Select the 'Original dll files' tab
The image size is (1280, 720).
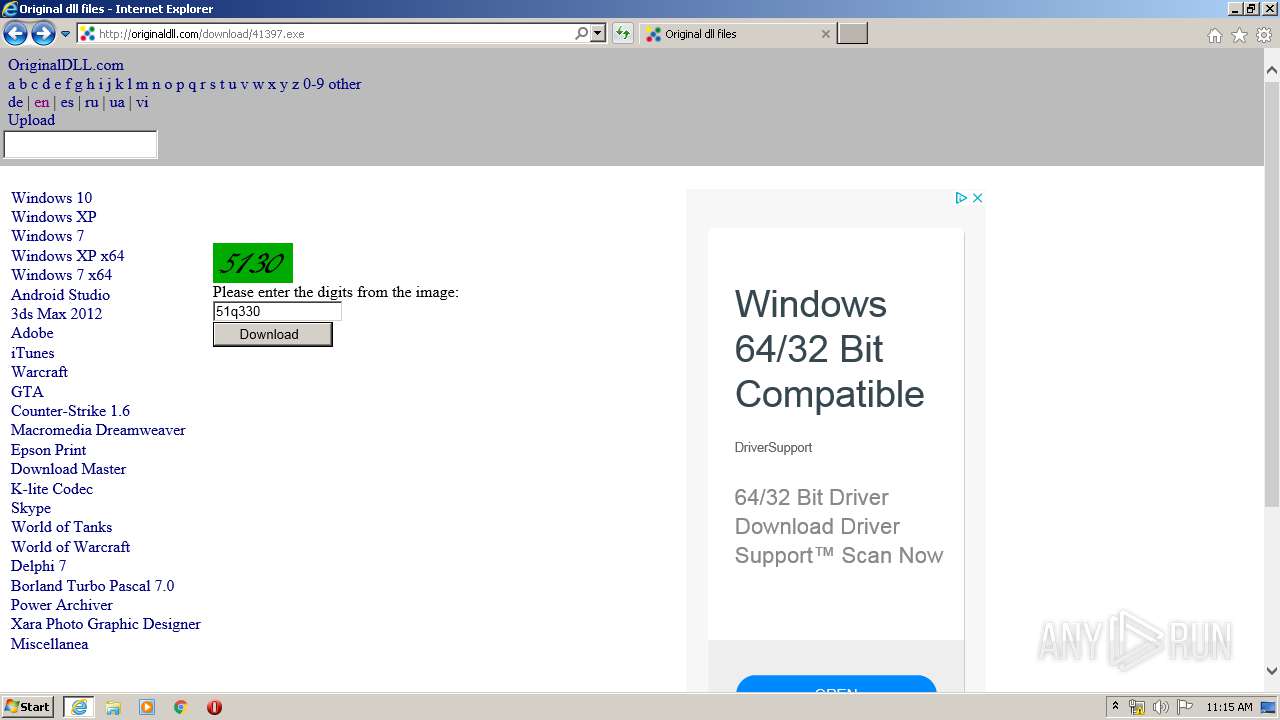738,34
